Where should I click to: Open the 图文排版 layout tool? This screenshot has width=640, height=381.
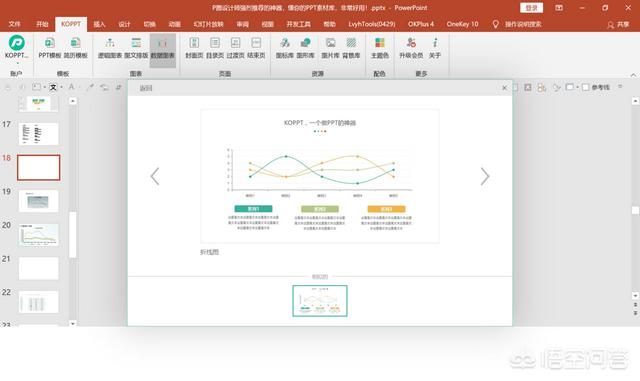coord(136,48)
